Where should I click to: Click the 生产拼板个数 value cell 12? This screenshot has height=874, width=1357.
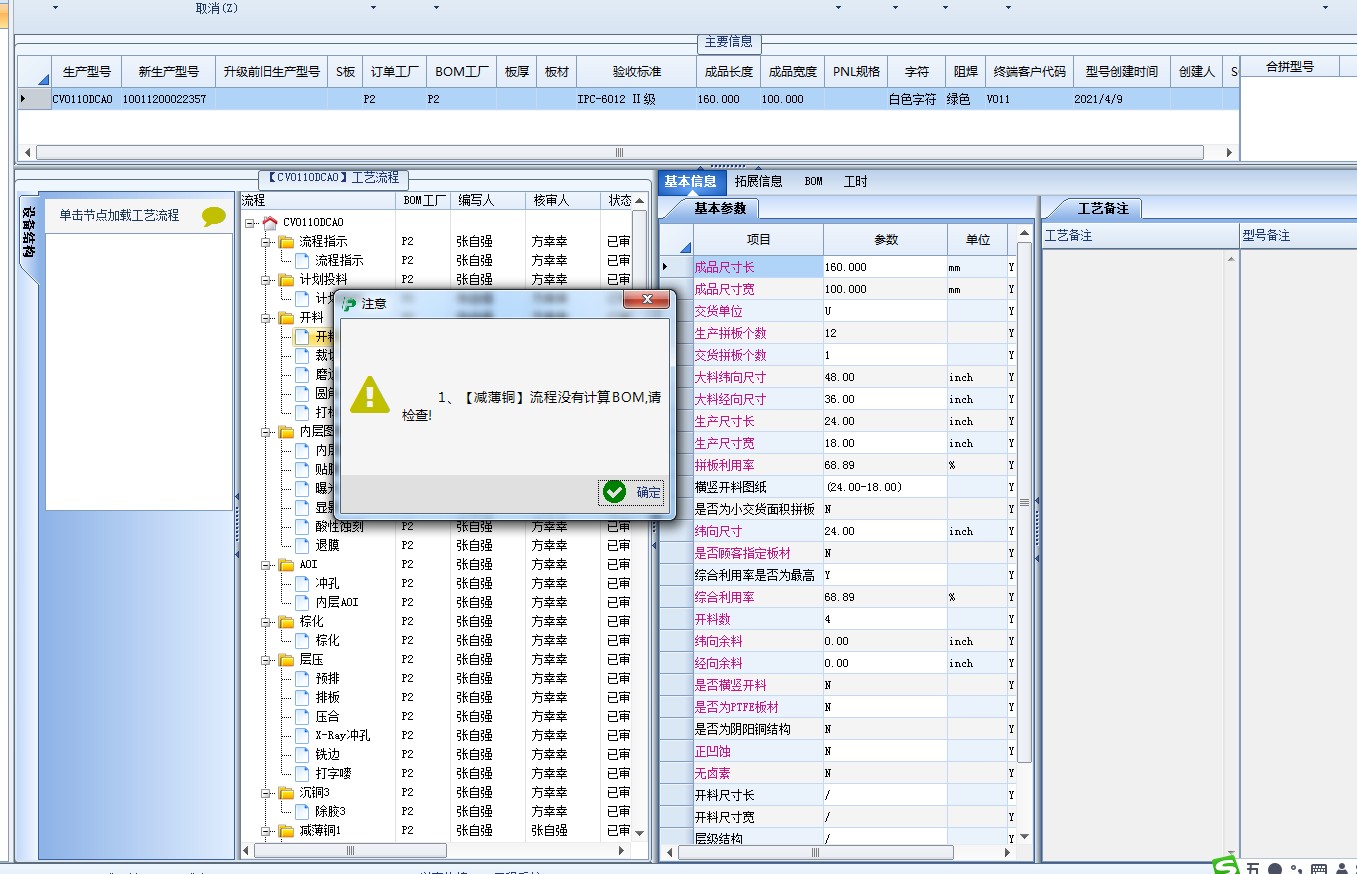point(884,333)
